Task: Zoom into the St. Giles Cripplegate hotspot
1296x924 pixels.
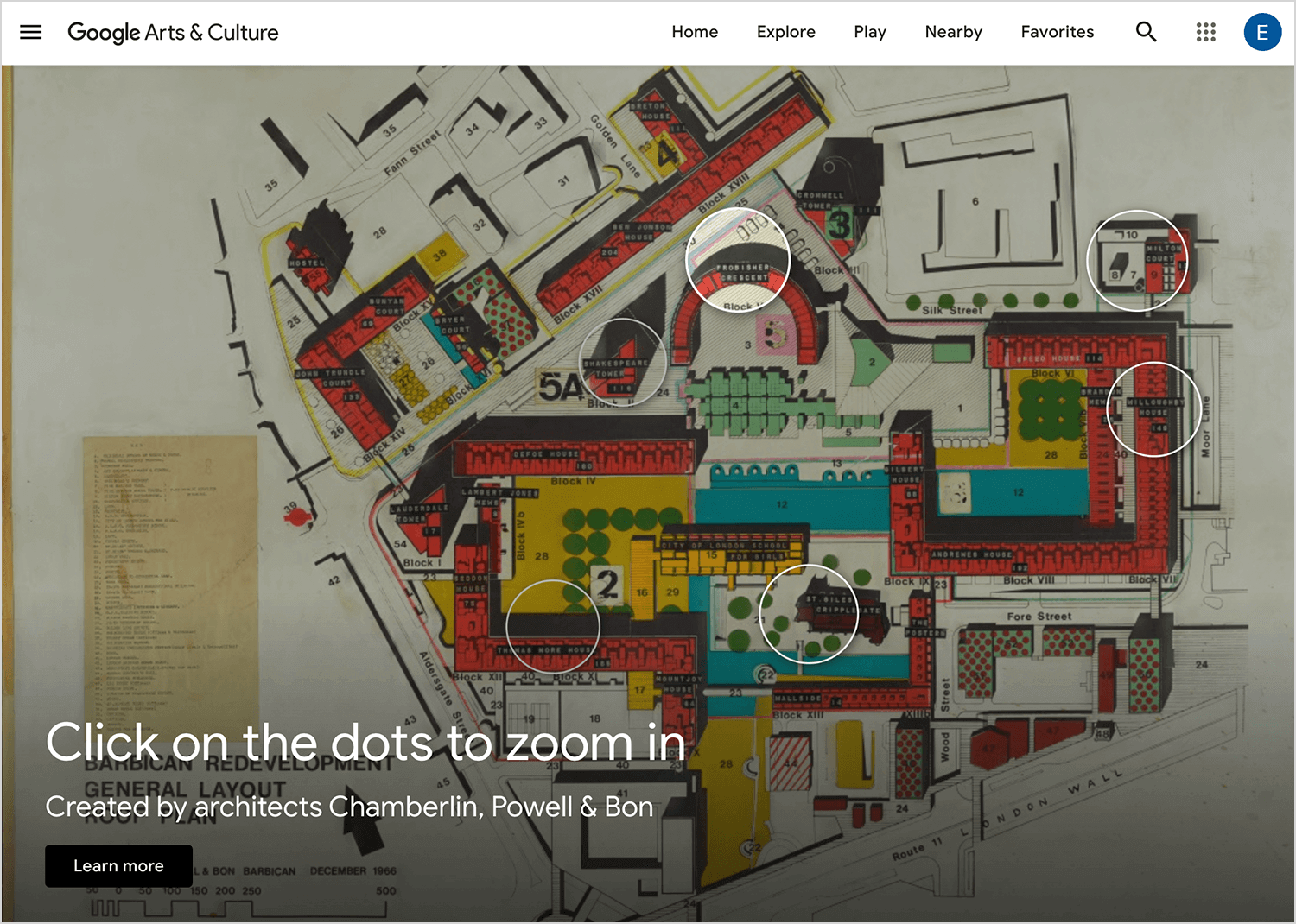Action: coord(809,614)
